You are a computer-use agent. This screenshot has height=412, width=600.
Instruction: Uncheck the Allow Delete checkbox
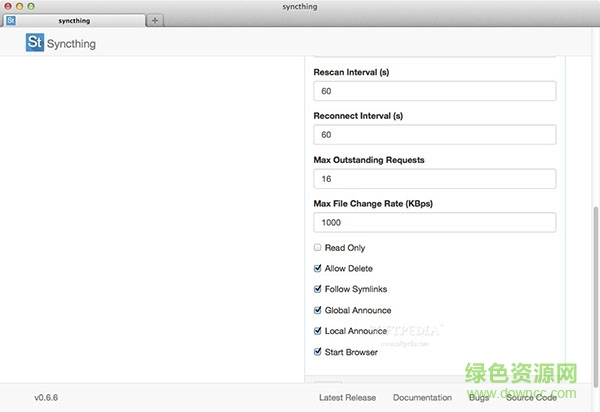317,268
